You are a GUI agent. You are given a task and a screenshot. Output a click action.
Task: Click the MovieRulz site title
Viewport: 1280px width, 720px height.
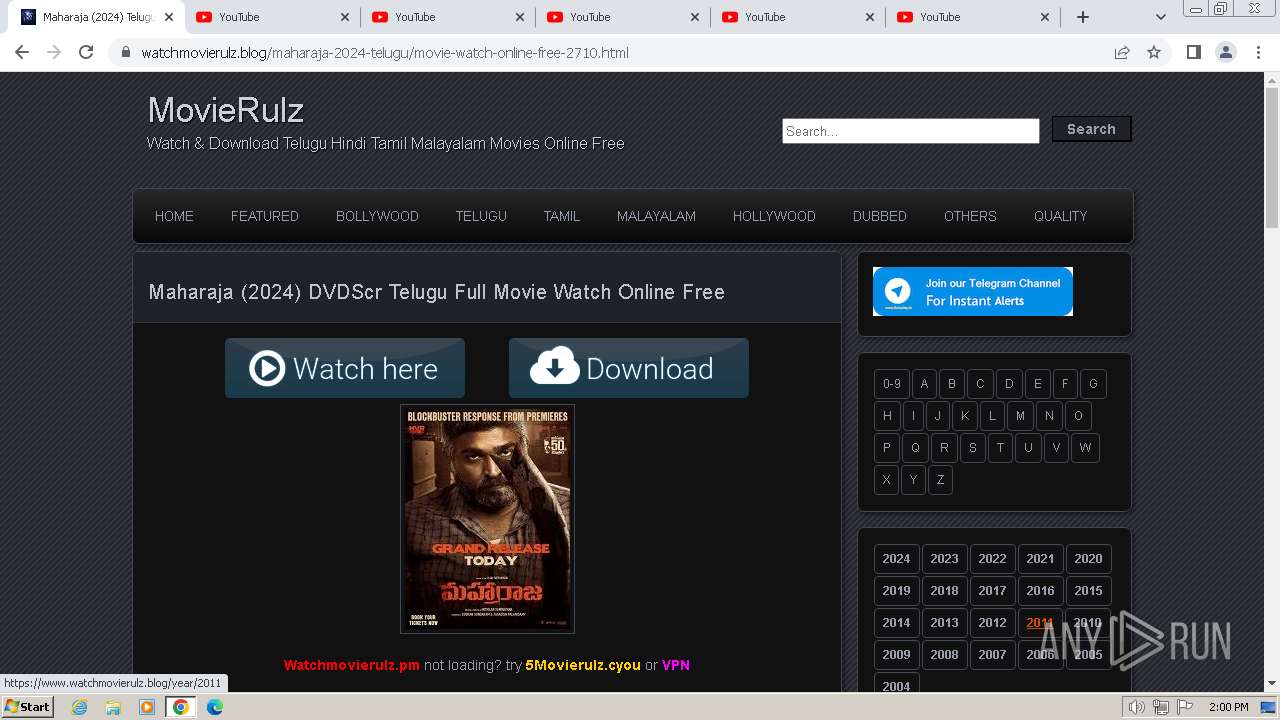pos(226,110)
